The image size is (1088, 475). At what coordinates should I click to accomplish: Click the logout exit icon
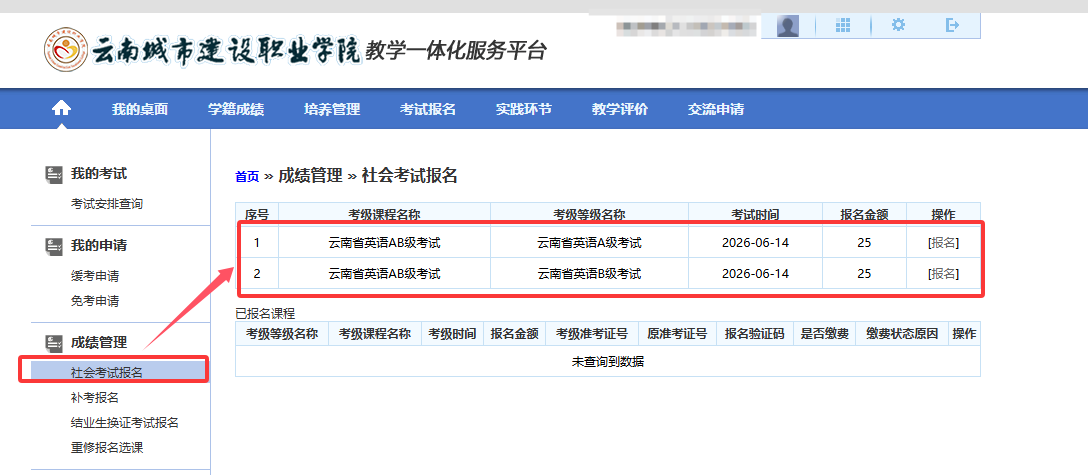tap(952, 26)
